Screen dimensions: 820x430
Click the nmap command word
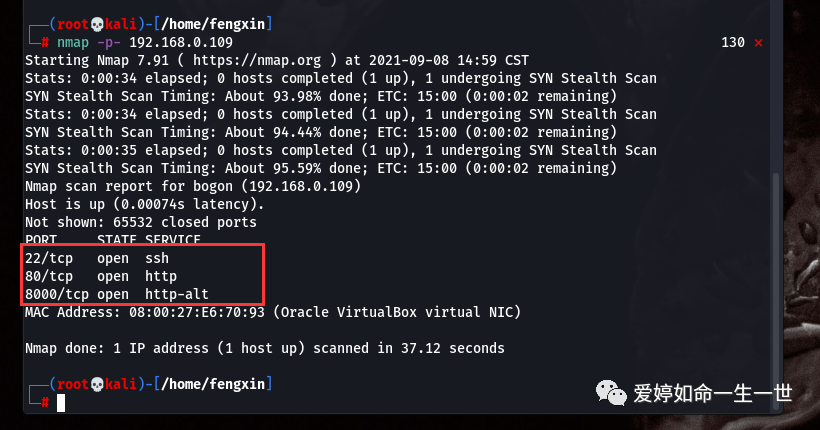pos(73,43)
